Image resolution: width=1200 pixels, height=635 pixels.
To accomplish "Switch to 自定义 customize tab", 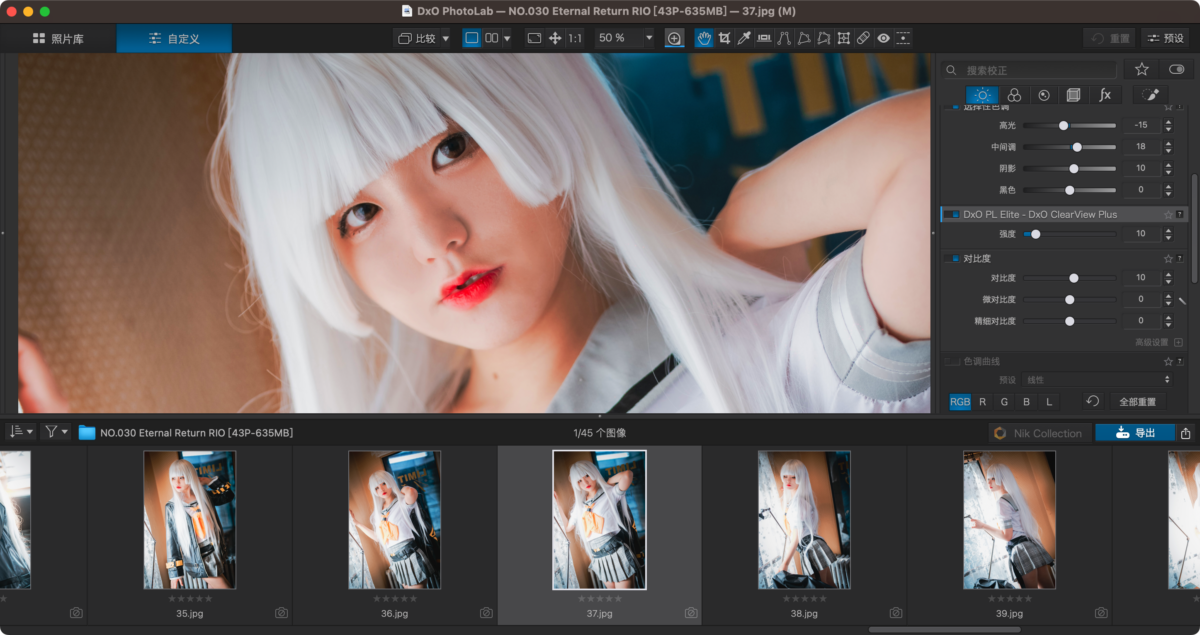I will (x=174, y=38).
